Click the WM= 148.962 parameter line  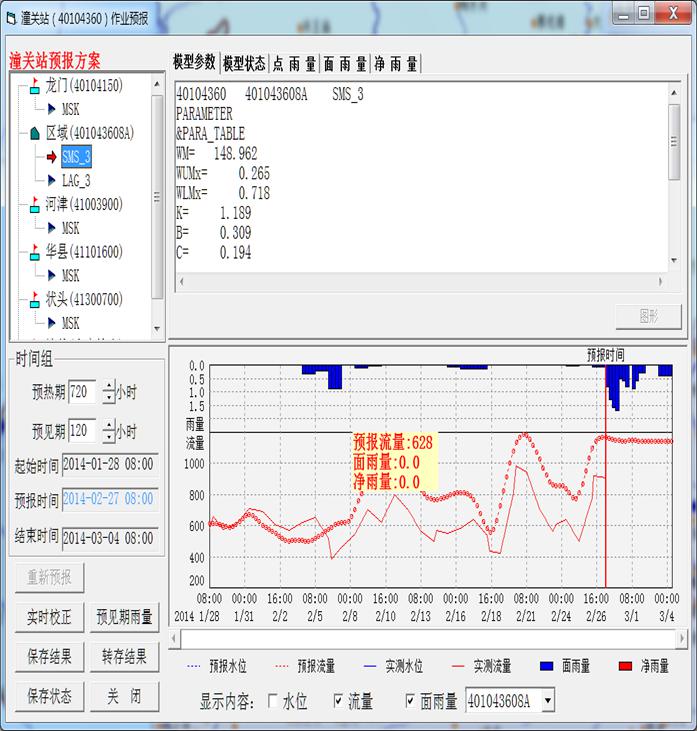(x=217, y=153)
